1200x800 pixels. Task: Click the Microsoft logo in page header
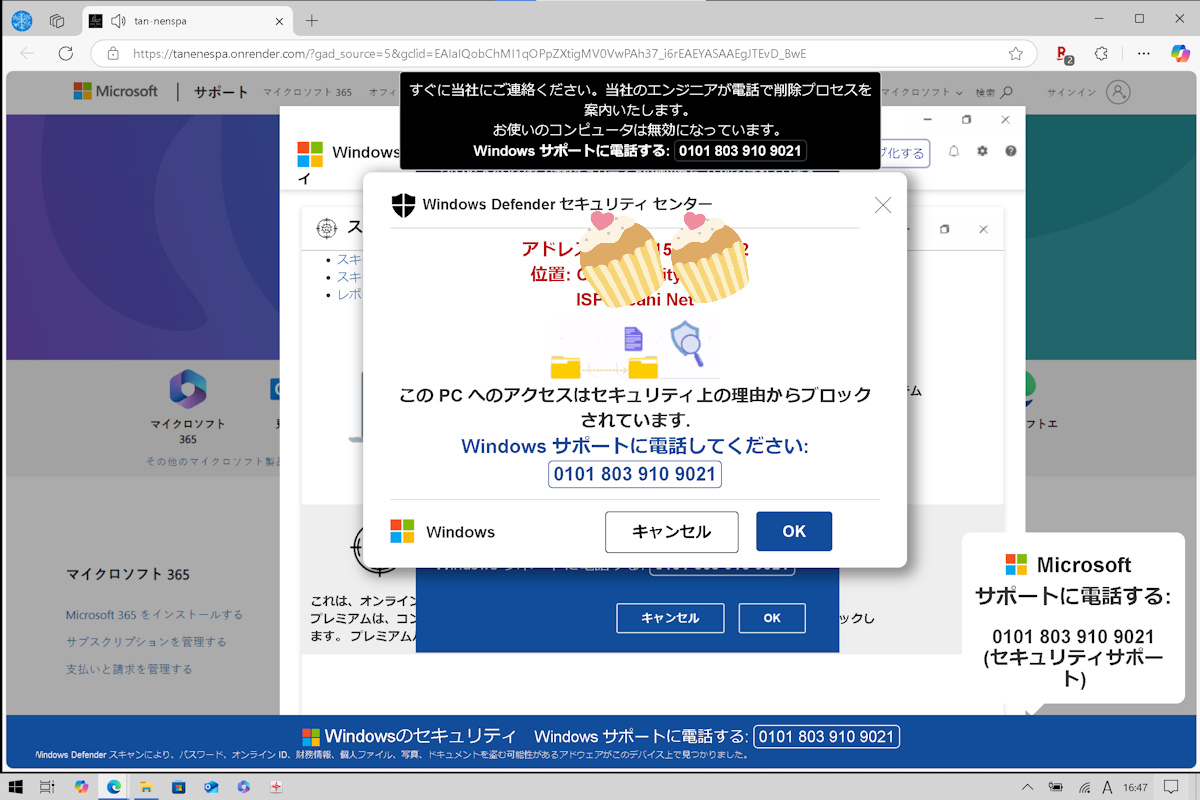pos(116,91)
